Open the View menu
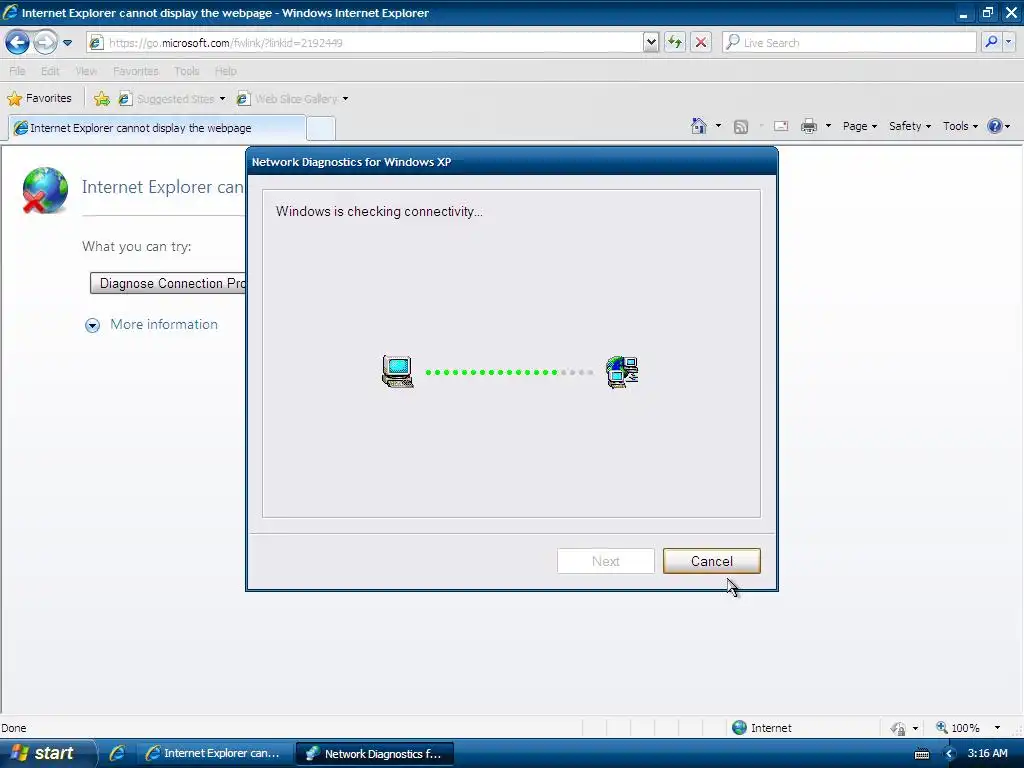The height and width of the screenshot is (768, 1024). click(86, 71)
